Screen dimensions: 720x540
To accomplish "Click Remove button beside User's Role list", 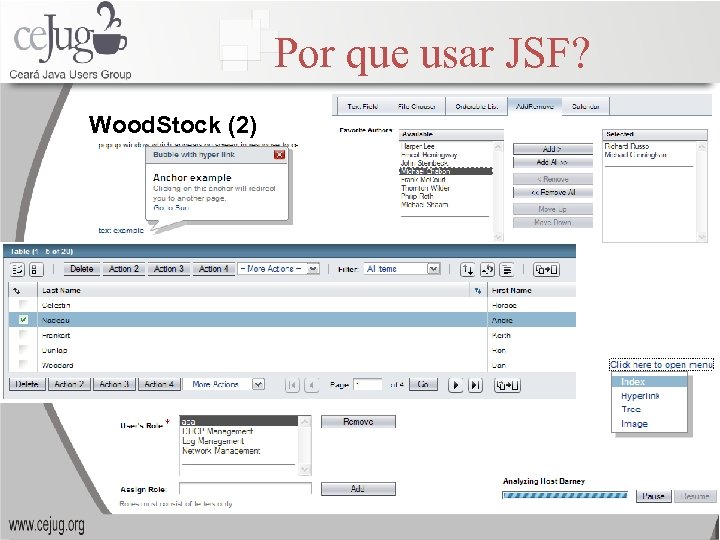I will point(358,422).
